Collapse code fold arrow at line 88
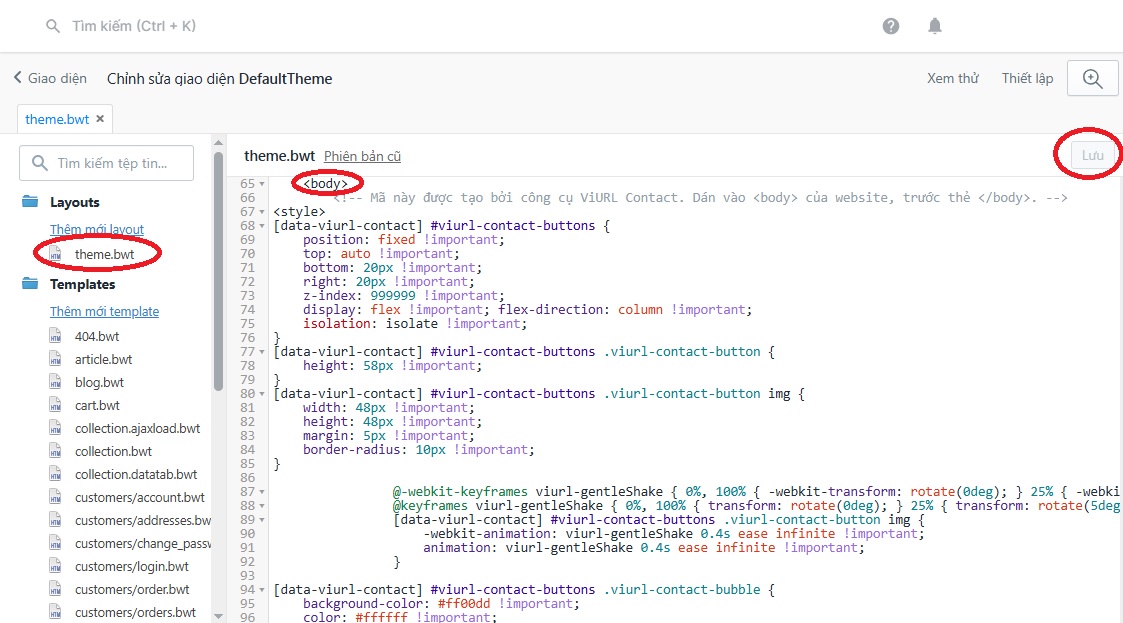 click(262, 506)
